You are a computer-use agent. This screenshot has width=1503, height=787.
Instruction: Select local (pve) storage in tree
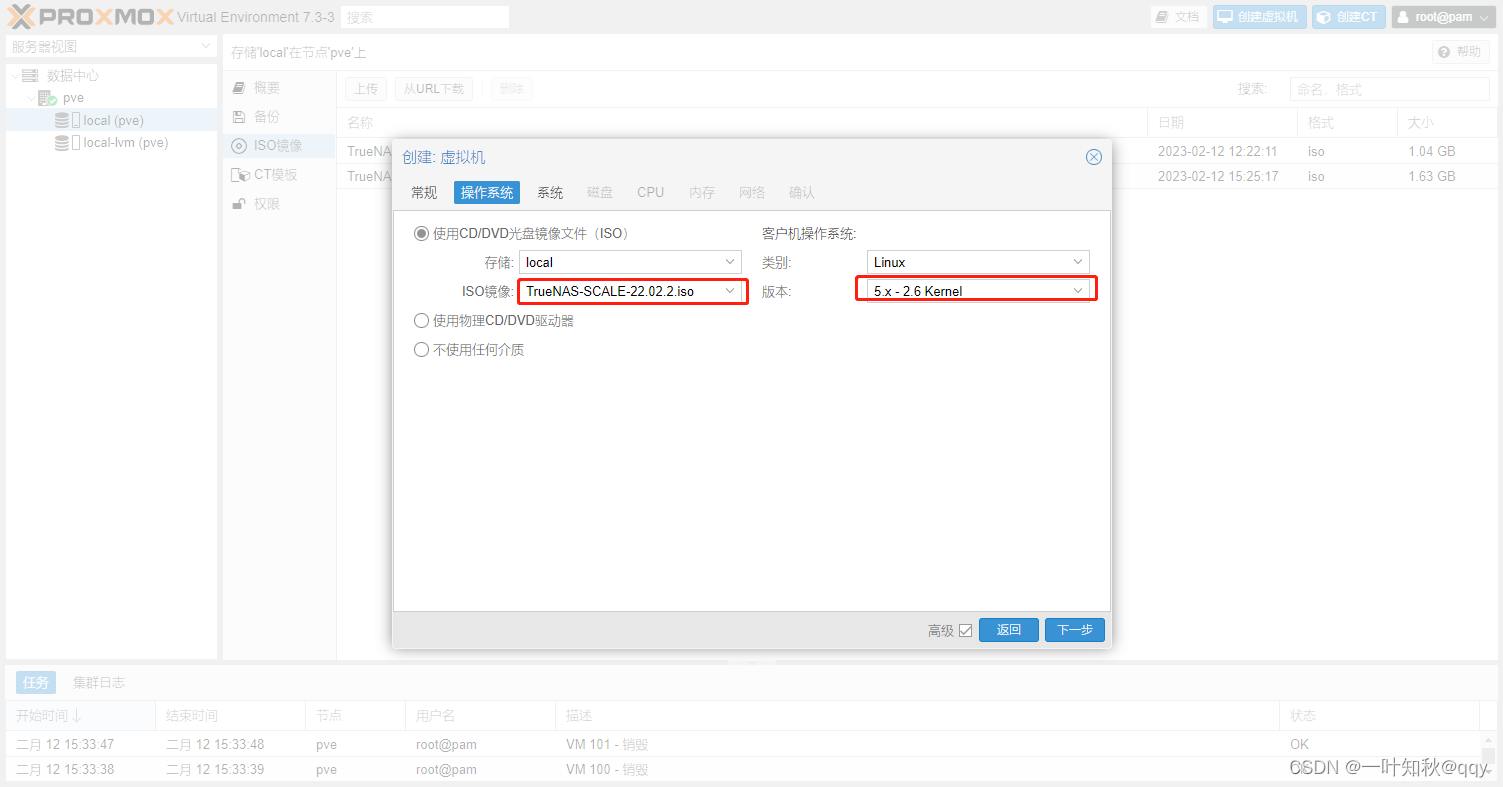(111, 120)
